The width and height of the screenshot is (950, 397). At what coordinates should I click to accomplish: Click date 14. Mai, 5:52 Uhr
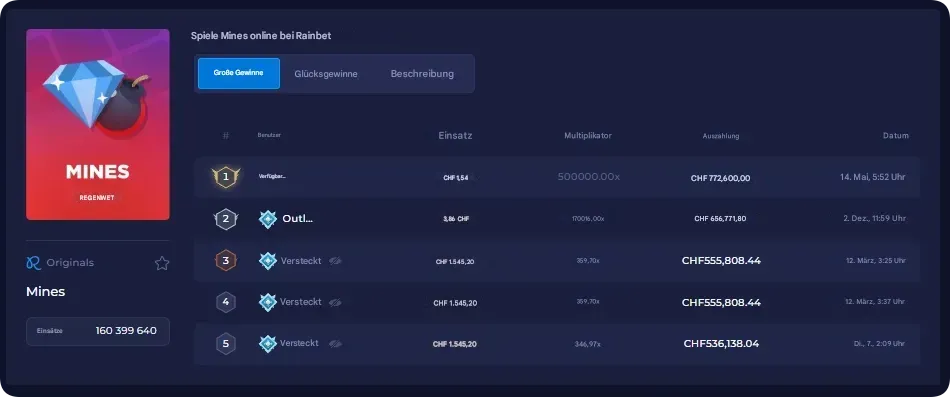872,177
